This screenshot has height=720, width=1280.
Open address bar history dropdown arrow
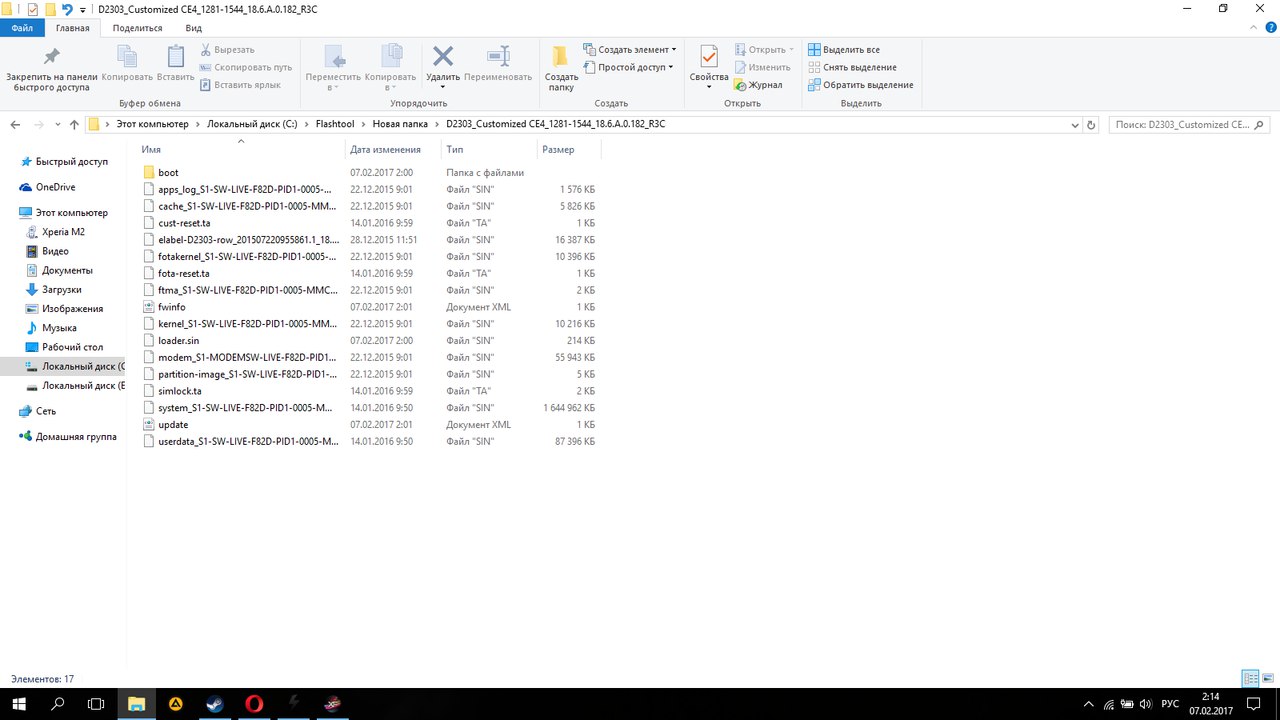(1075, 125)
